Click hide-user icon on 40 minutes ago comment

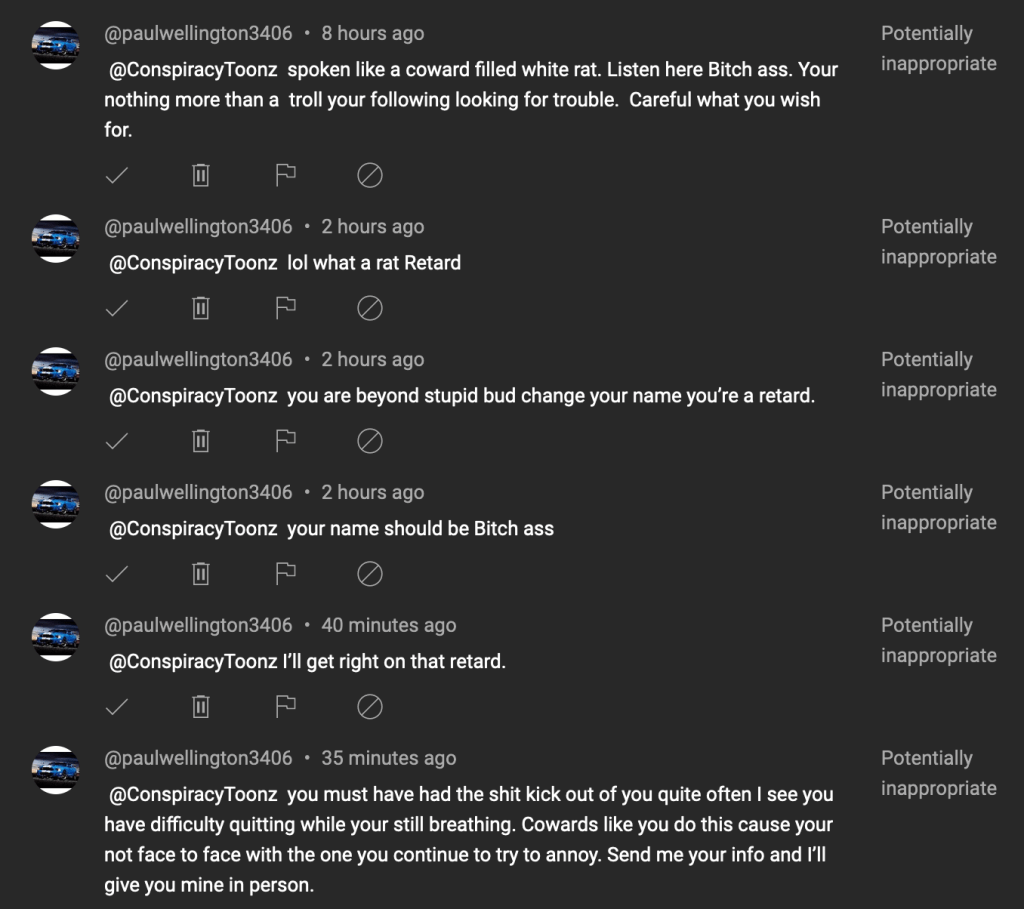[x=370, y=707]
